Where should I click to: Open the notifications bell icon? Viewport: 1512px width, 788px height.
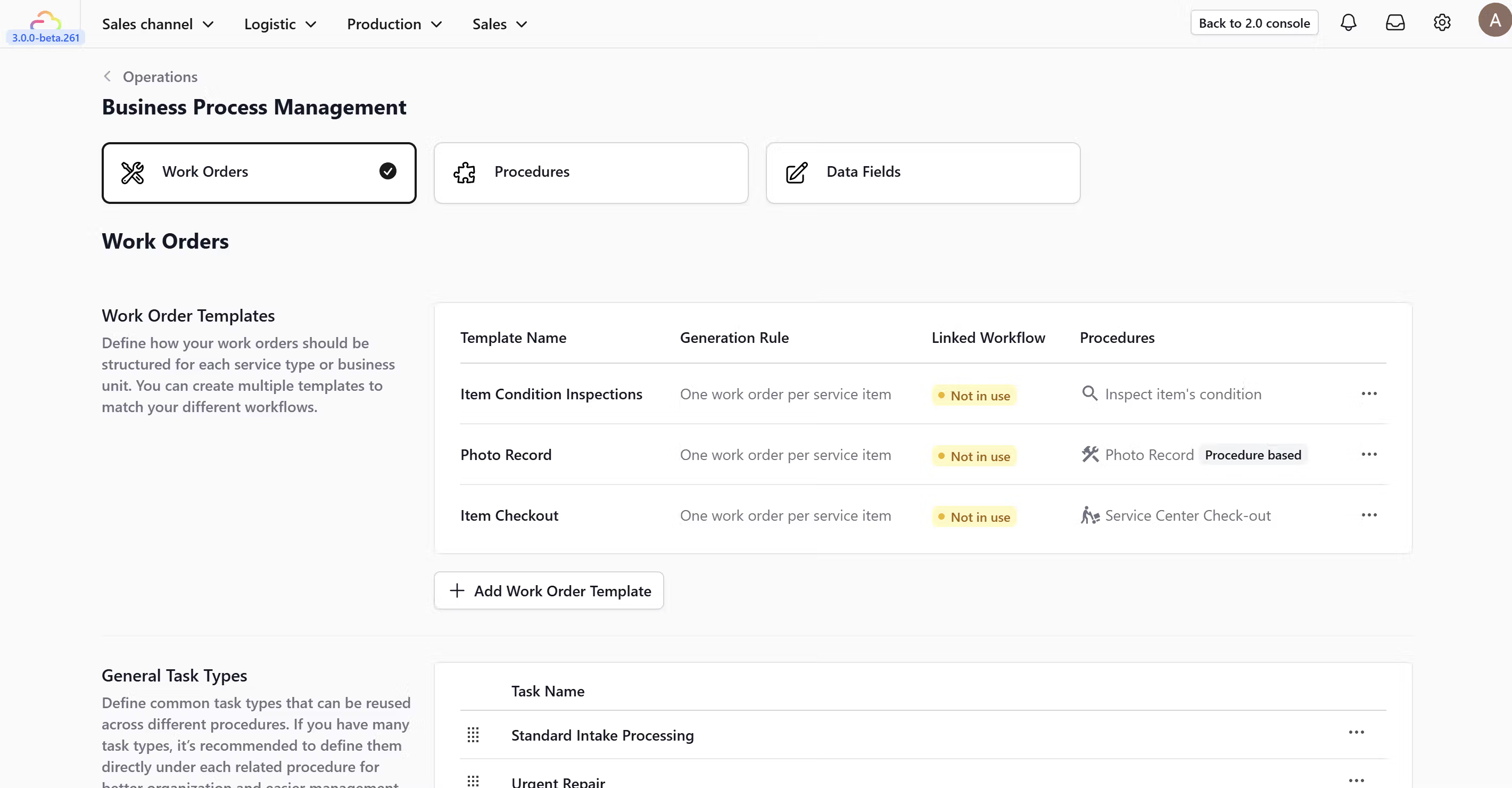point(1348,23)
